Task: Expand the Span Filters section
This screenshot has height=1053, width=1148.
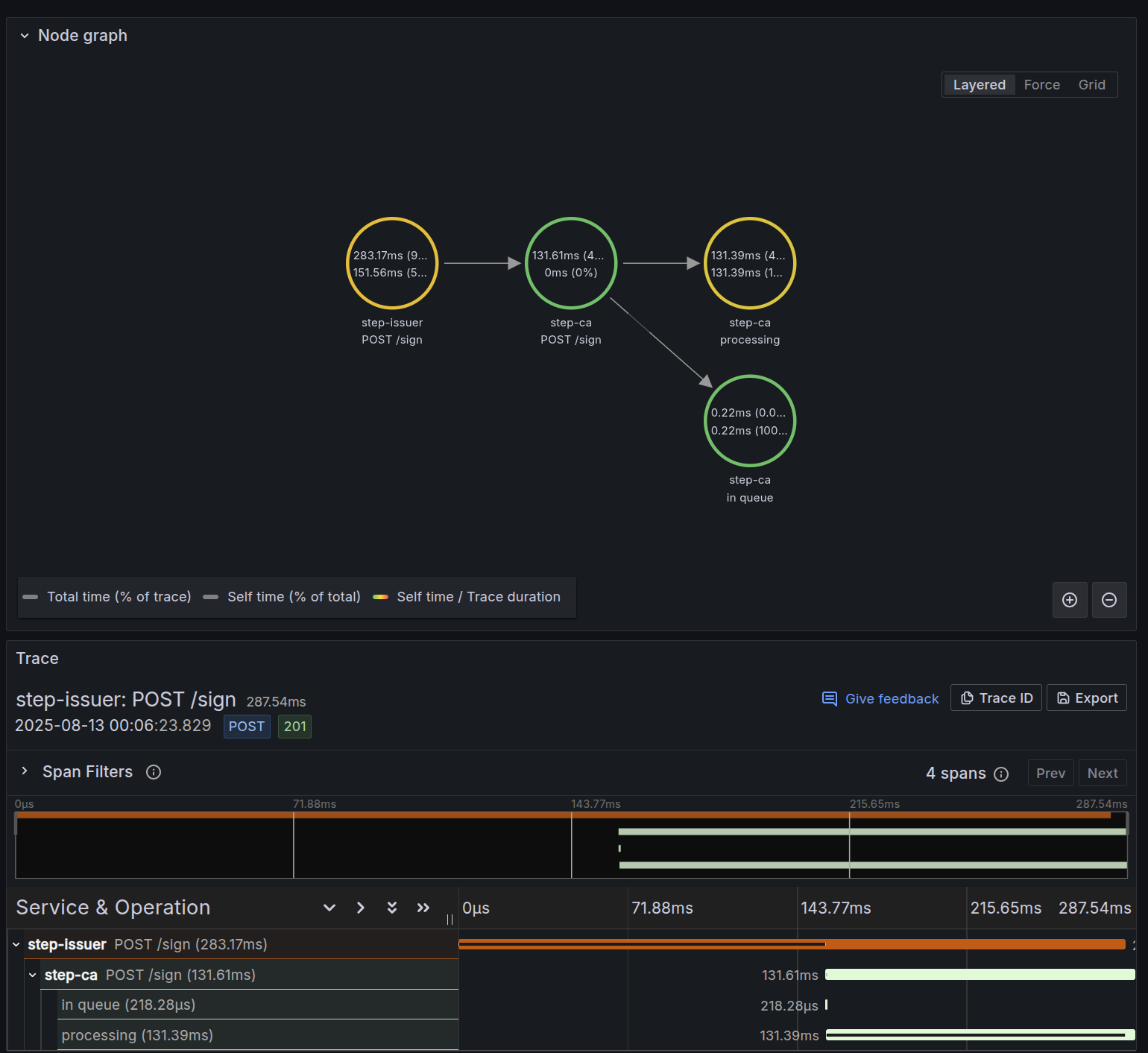Action: 25,771
